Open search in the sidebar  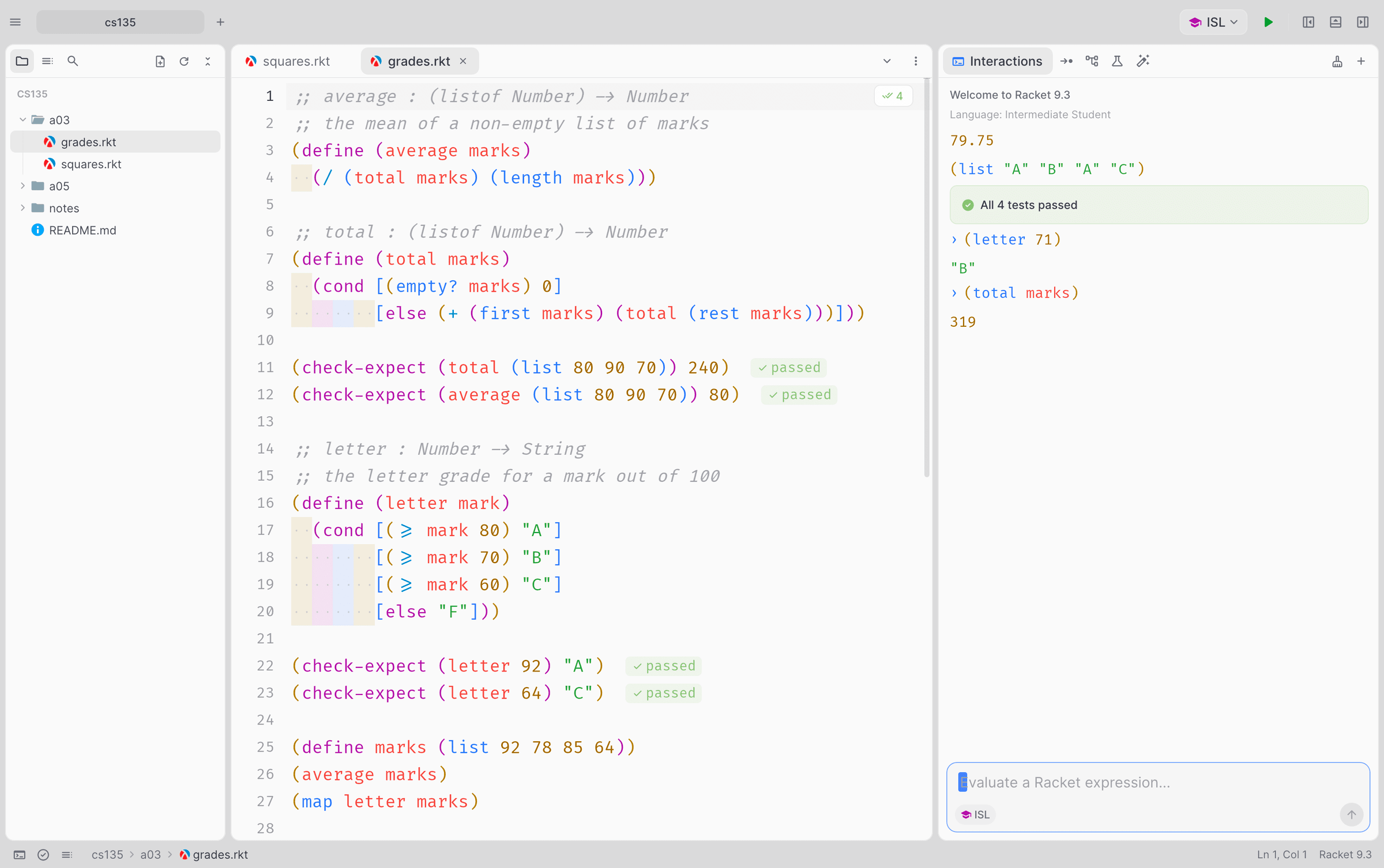[73, 61]
